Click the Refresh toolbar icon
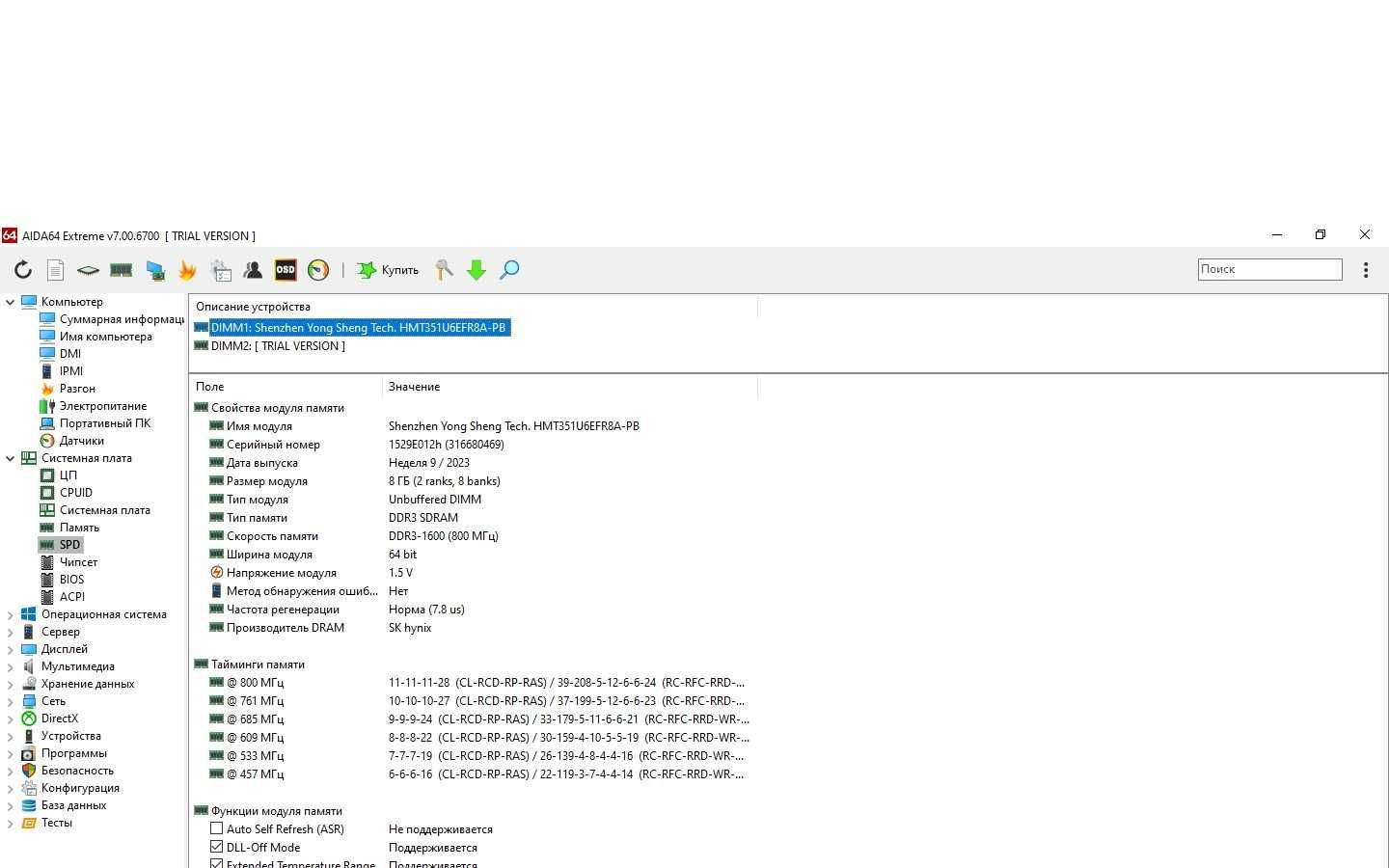Image resolution: width=1389 pixels, height=868 pixels. (23, 270)
